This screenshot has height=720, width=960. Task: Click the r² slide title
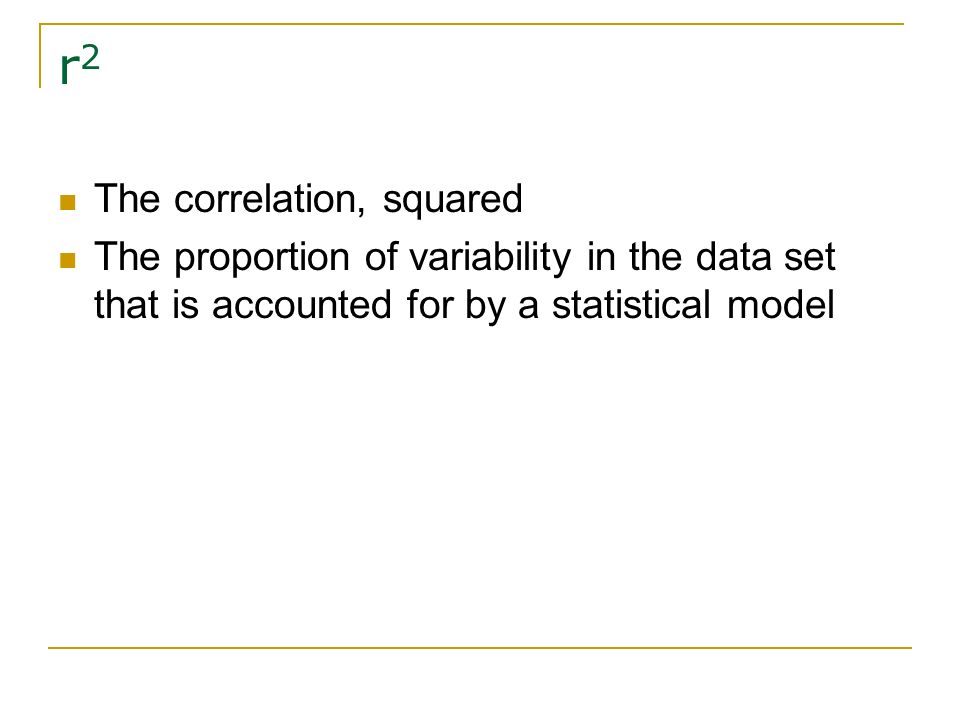pos(80,66)
